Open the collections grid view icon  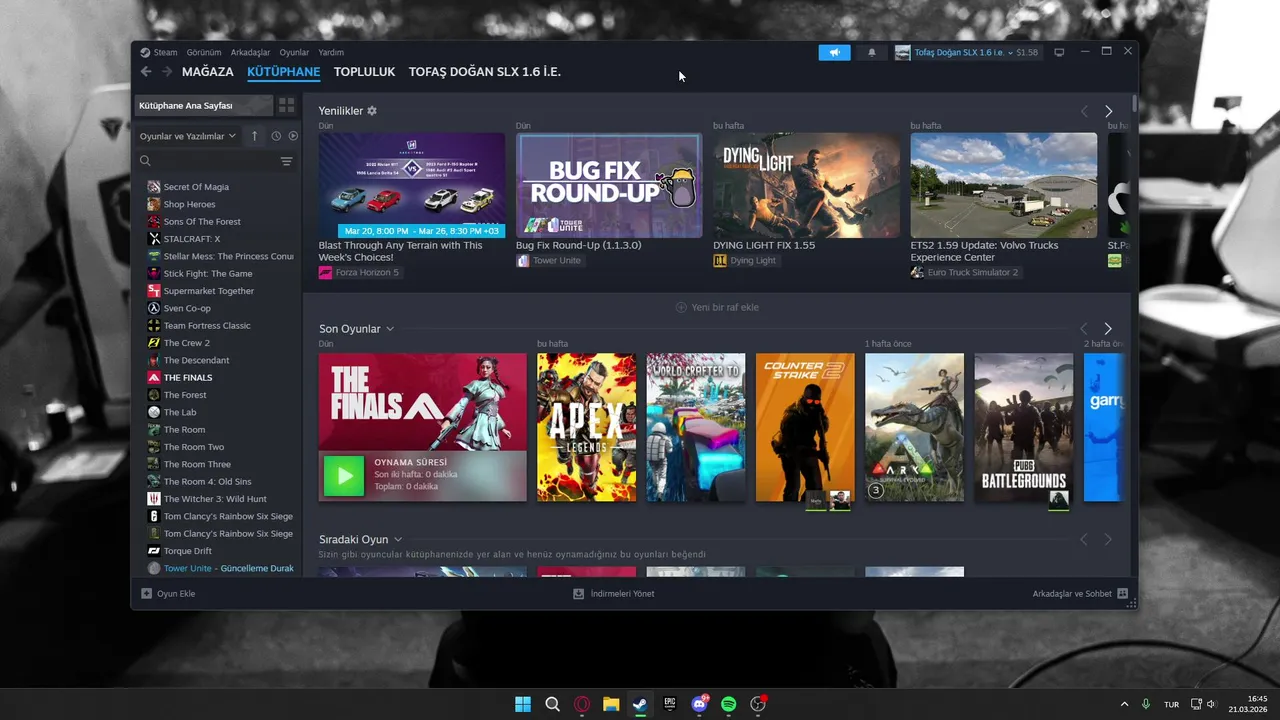pyautogui.click(x=287, y=105)
